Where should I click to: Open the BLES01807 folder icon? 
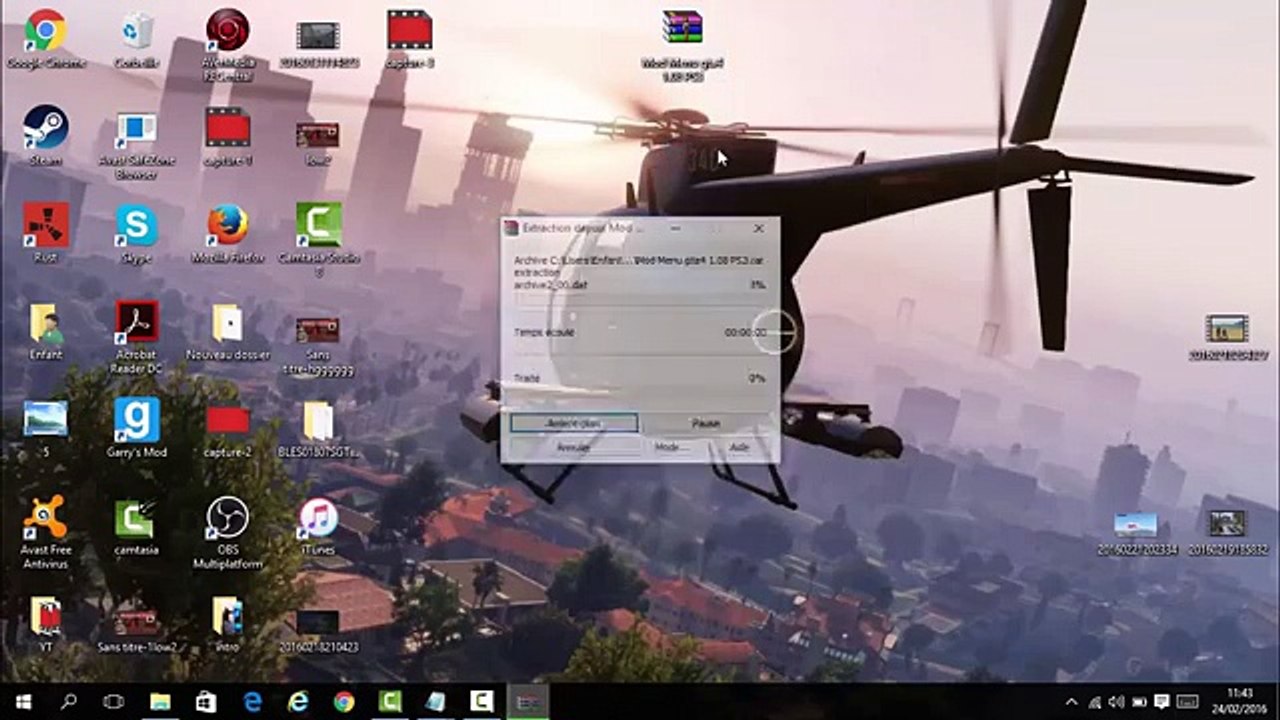click(x=318, y=429)
